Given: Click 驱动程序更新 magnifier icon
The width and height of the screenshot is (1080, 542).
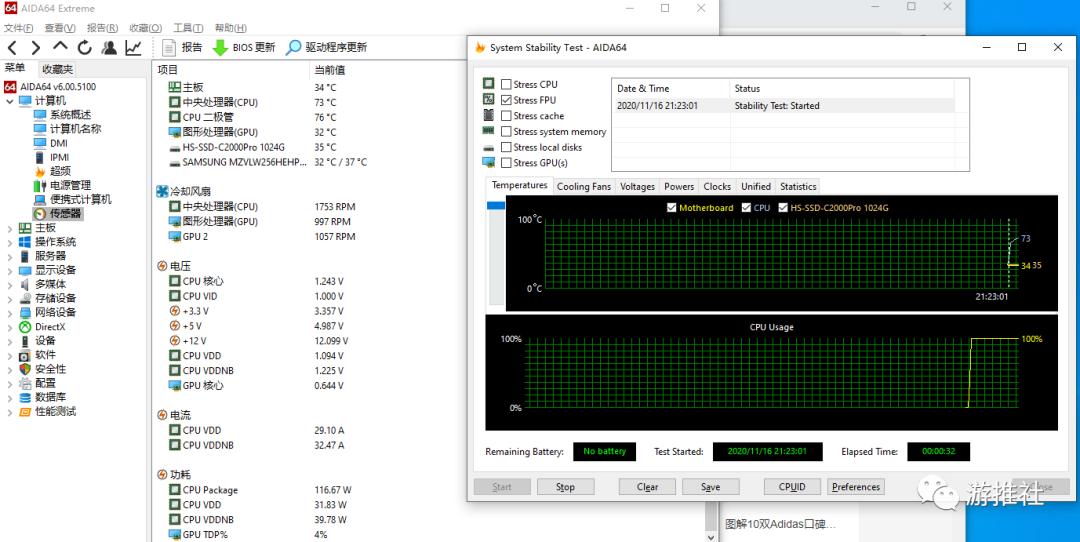Looking at the screenshot, I should [x=294, y=48].
